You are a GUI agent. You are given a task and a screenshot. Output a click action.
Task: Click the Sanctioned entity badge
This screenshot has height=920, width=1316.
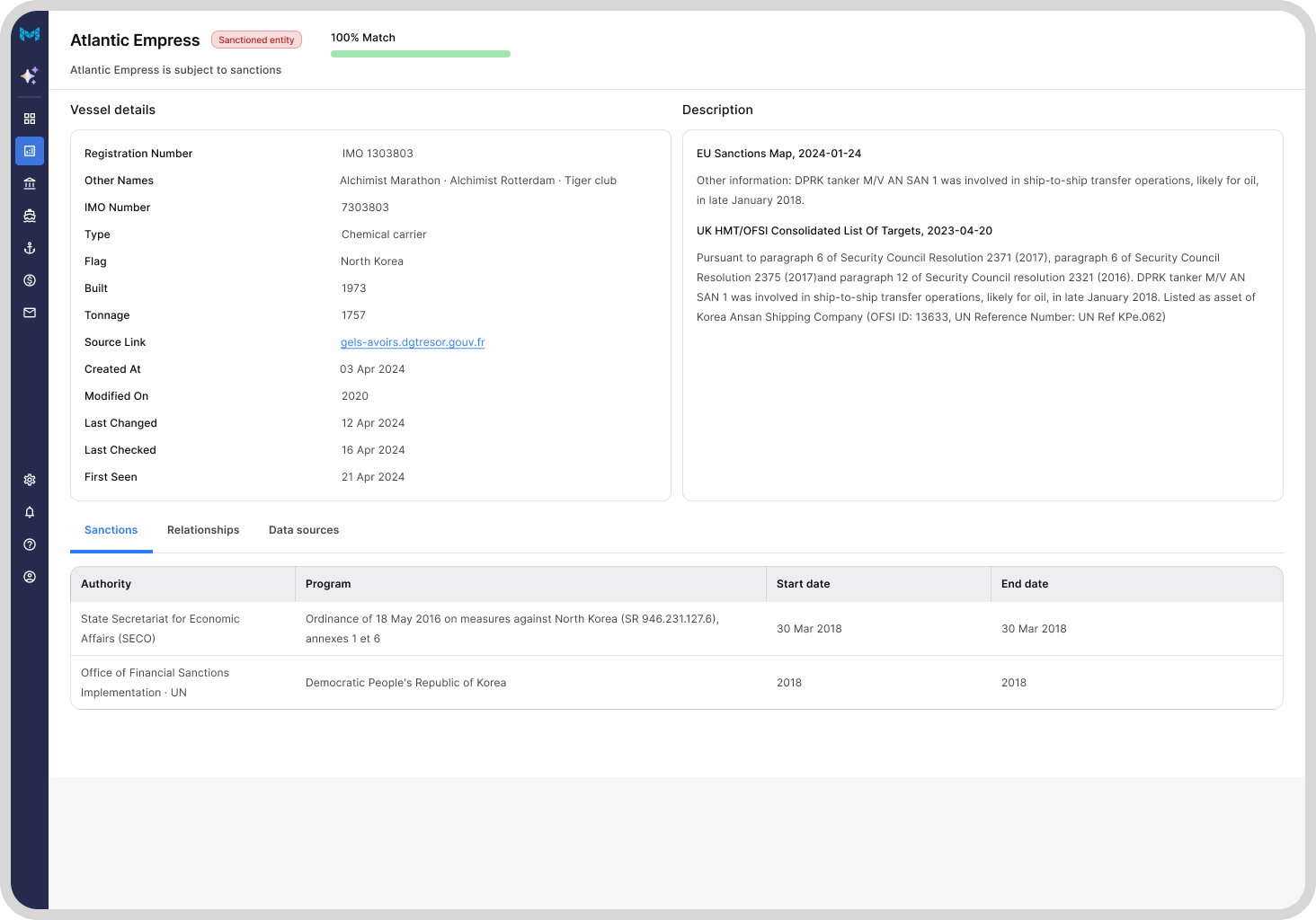(x=256, y=40)
